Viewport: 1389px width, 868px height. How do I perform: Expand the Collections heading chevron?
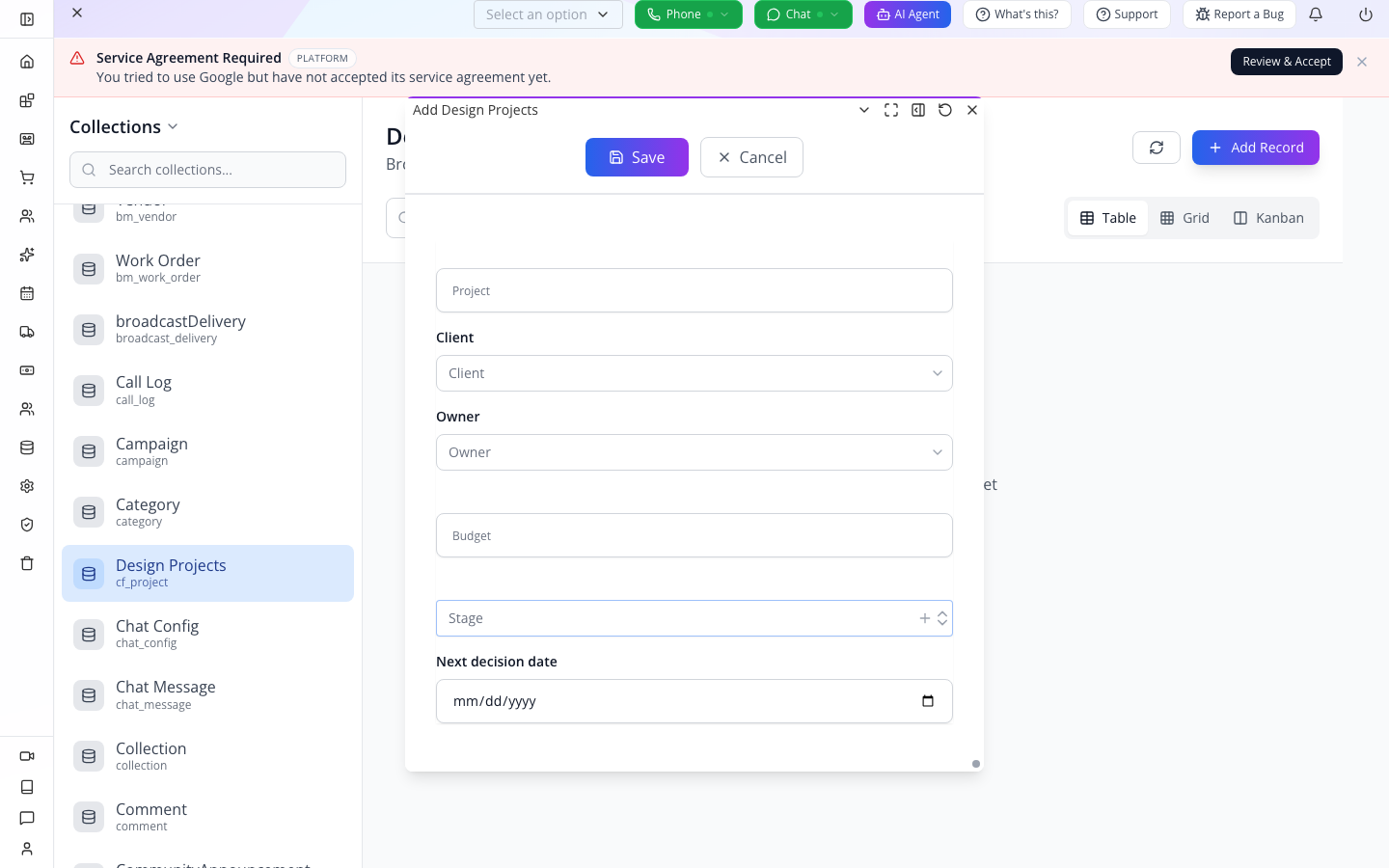coord(173,127)
